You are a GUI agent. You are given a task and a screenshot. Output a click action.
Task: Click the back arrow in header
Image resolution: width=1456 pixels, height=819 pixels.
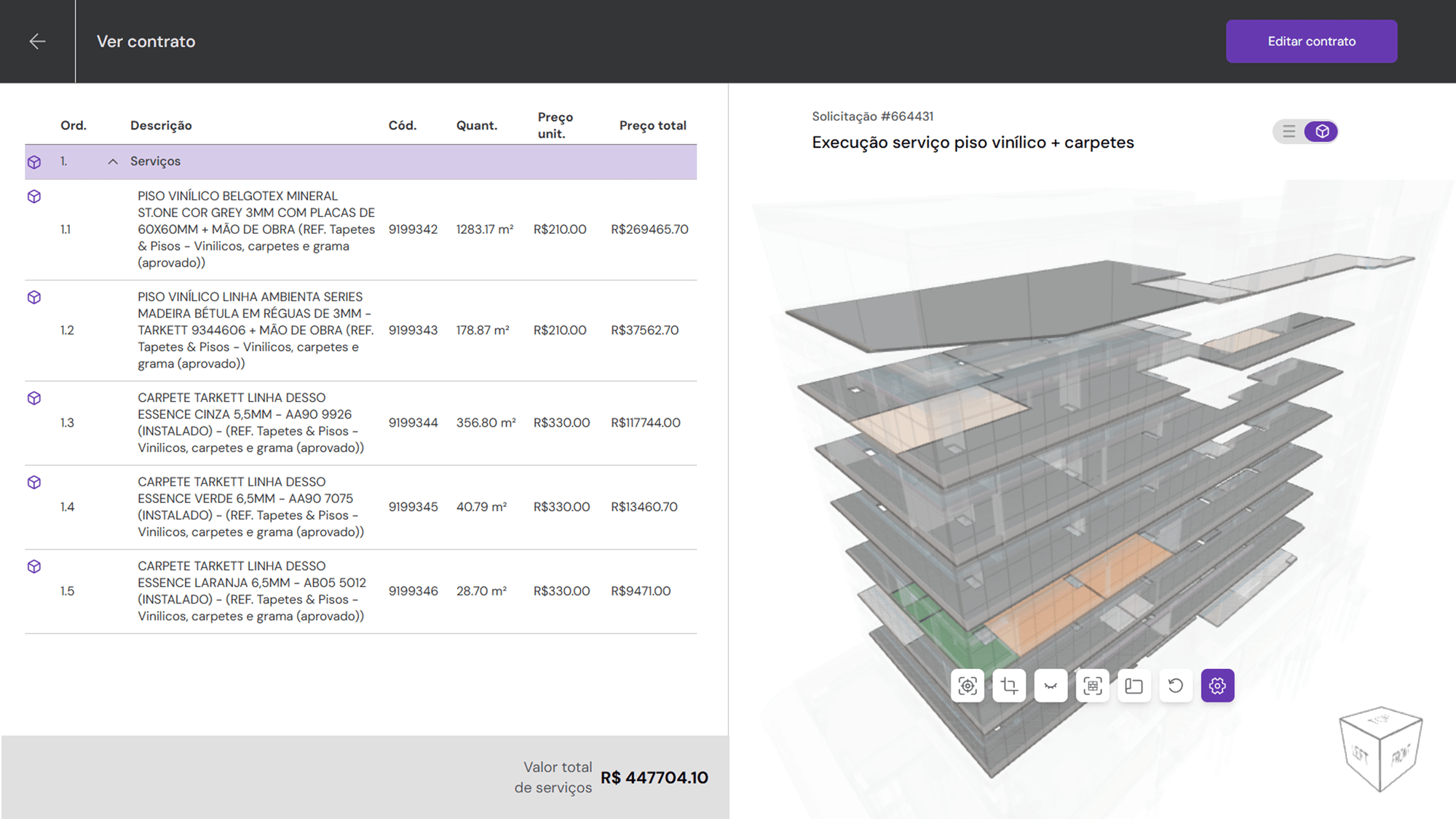pos(37,41)
